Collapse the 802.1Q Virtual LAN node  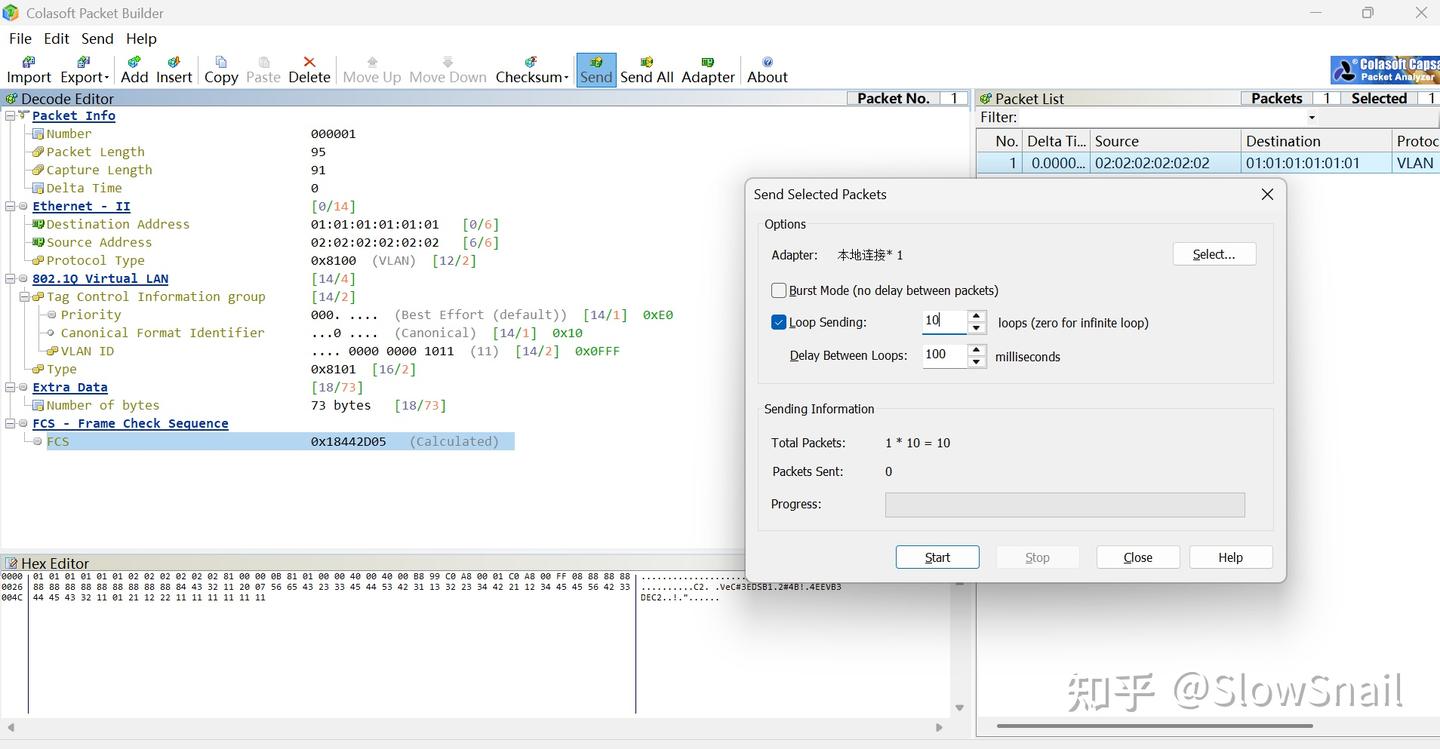pyautogui.click(x=10, y=279)
